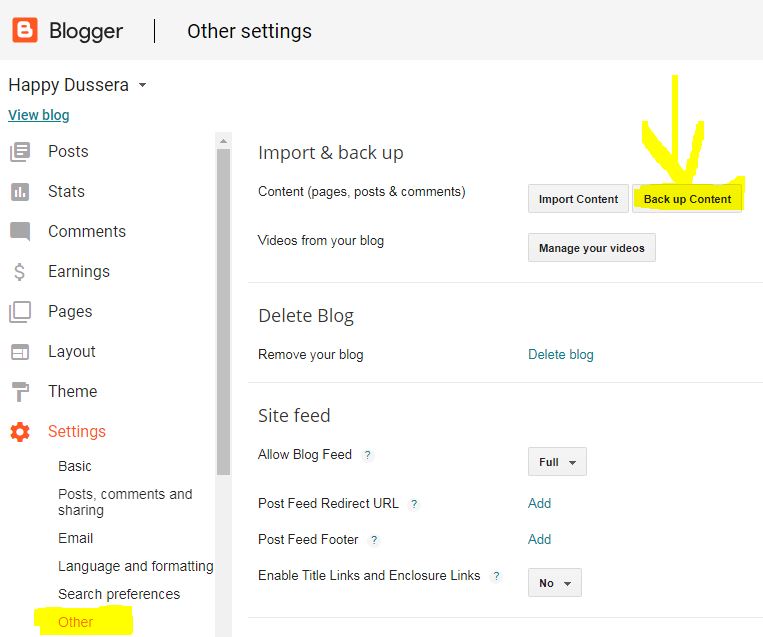Click the Layout grid icon

(20, 351)
